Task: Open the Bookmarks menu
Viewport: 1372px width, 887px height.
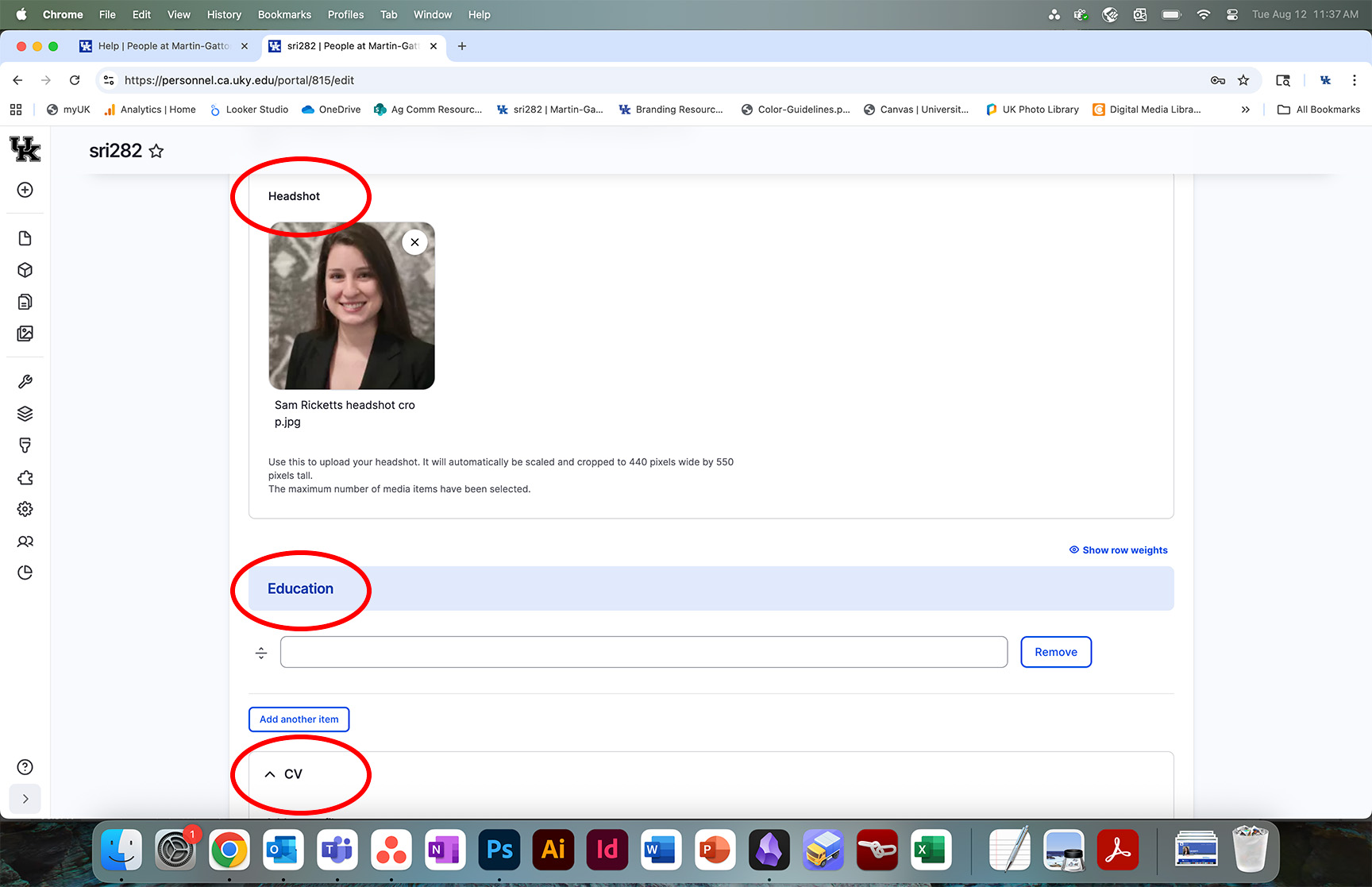Action: 284,14
